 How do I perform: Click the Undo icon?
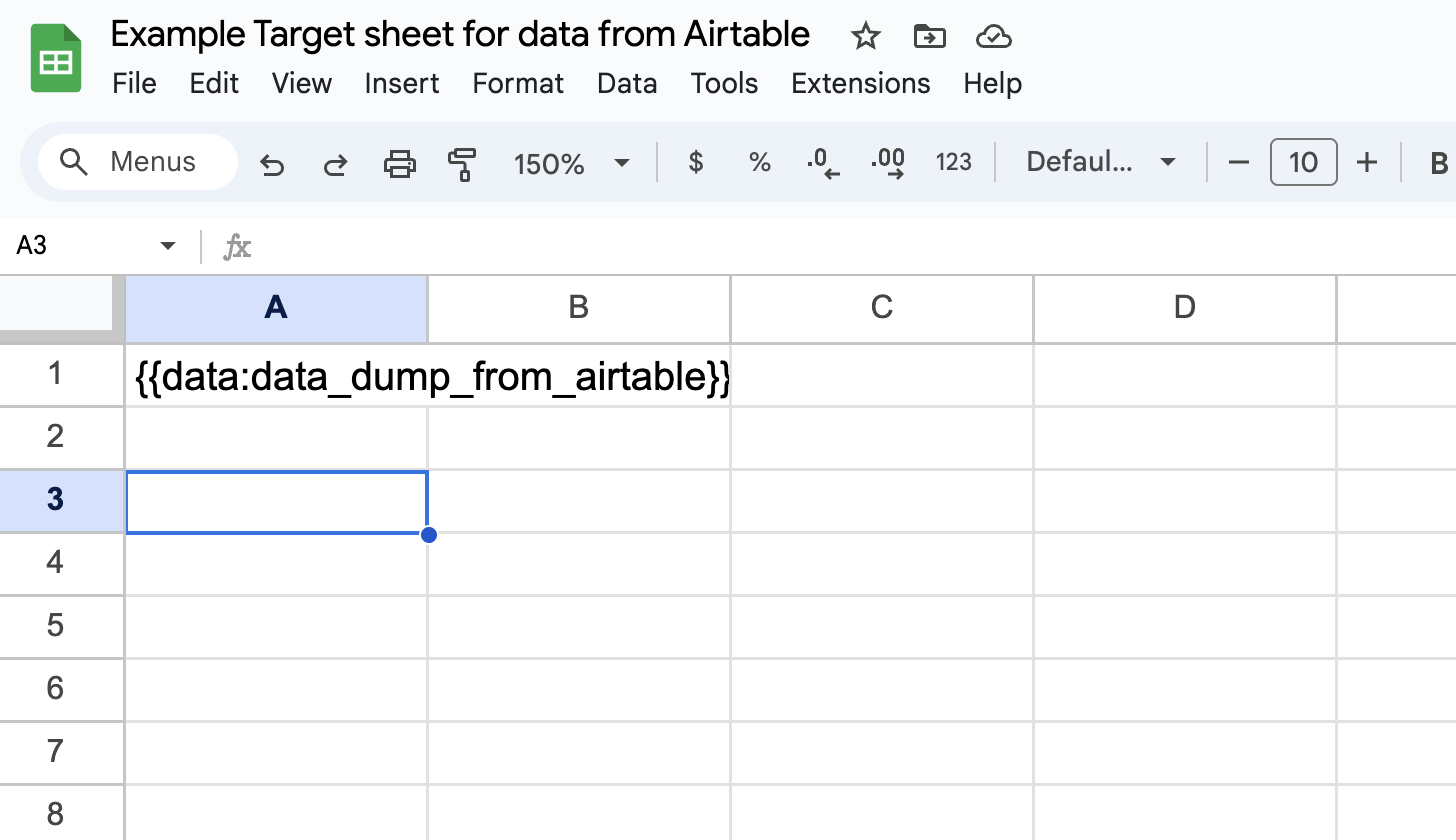tap(272, 162)
